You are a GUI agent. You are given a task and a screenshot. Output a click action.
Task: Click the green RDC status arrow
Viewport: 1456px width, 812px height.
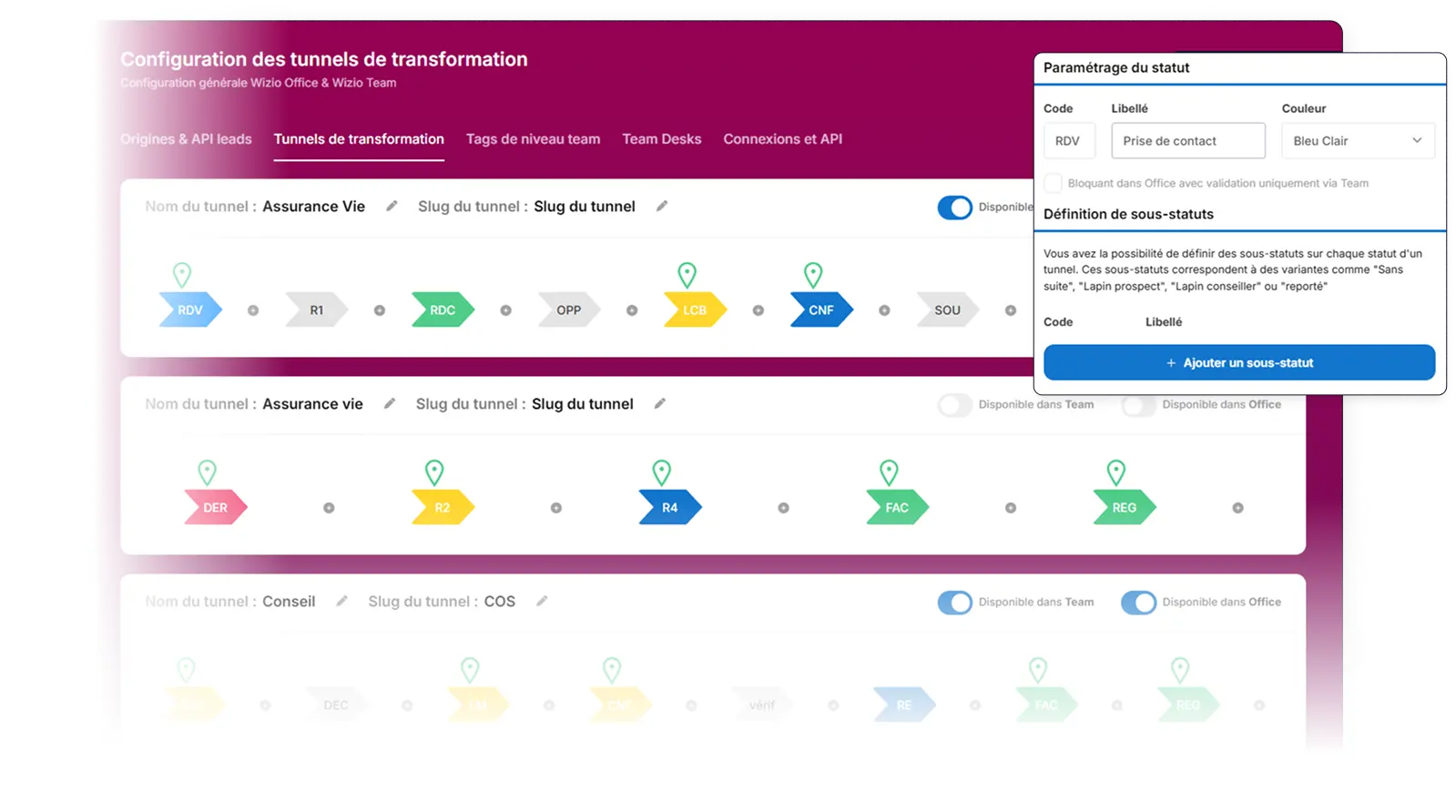coord(443,310)
